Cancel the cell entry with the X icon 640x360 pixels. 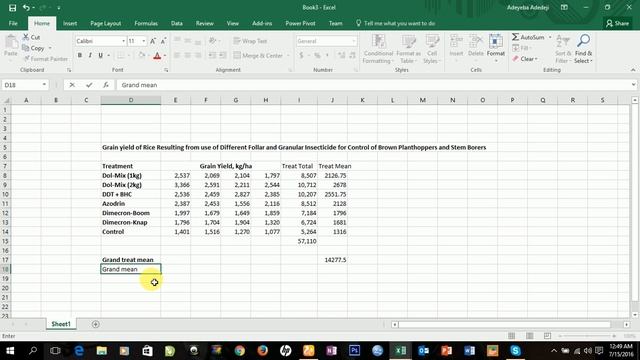(72, 85)
